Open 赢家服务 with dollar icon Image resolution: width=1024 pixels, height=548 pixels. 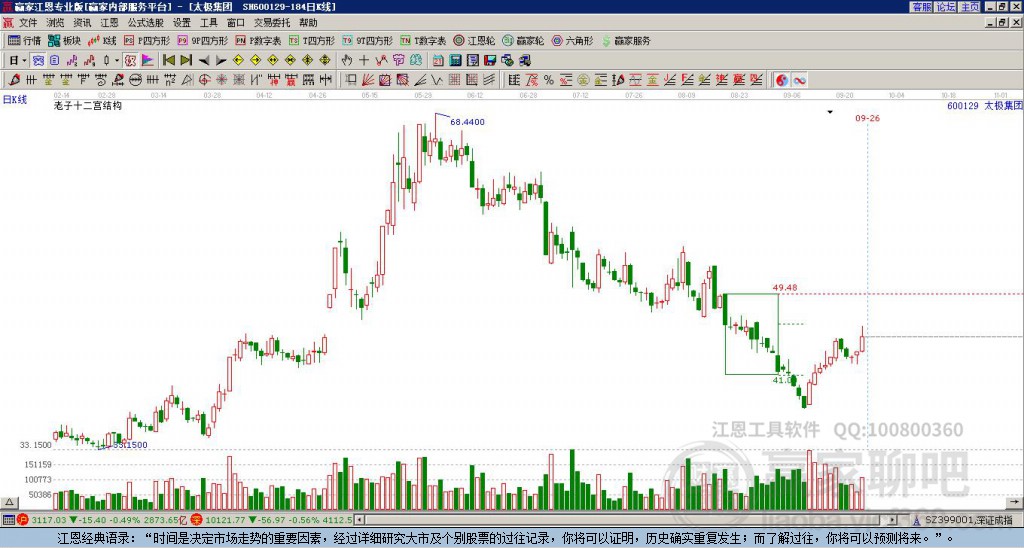click(626, 40)
